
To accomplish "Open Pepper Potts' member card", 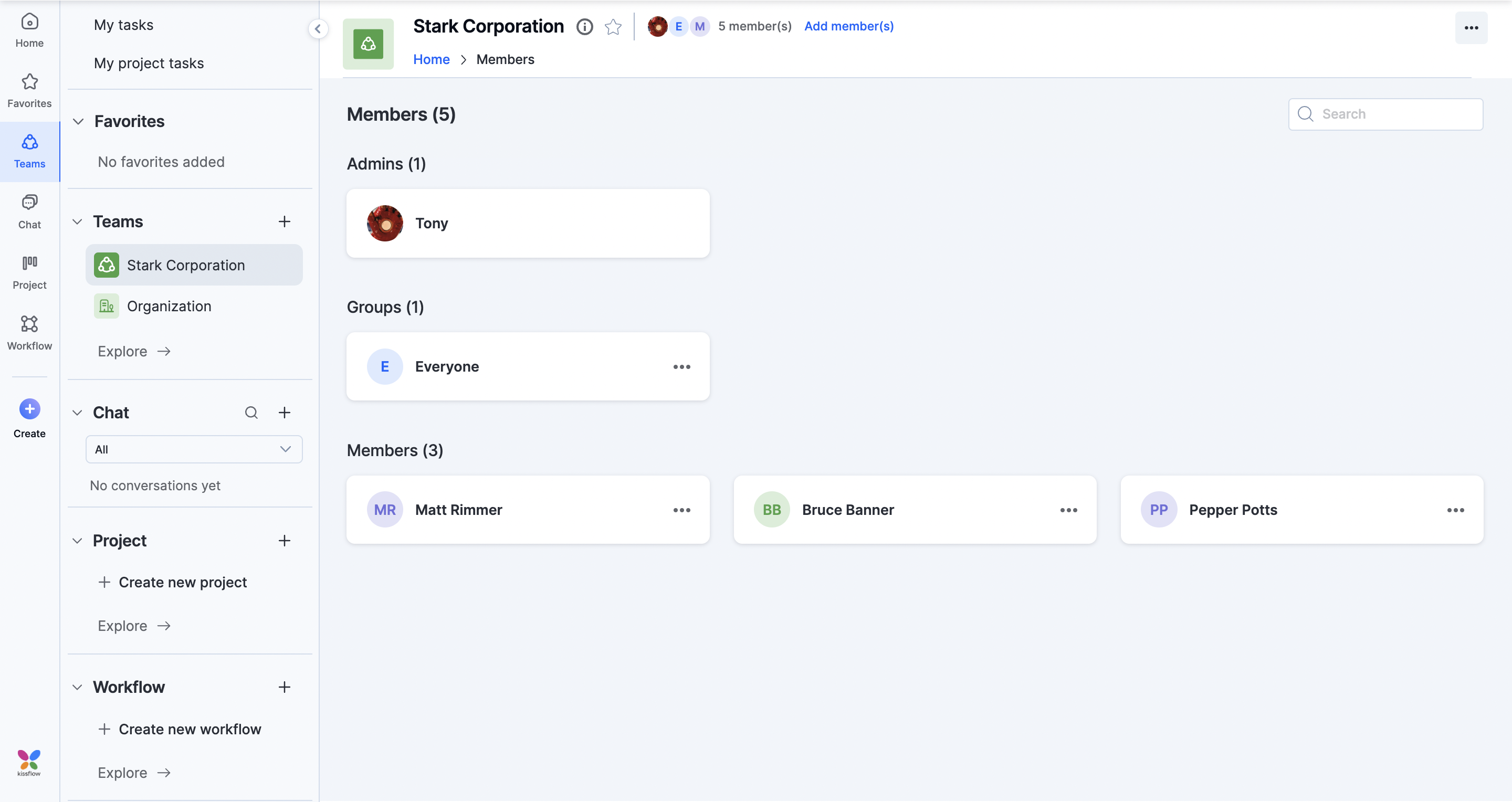I will 1301,510.
